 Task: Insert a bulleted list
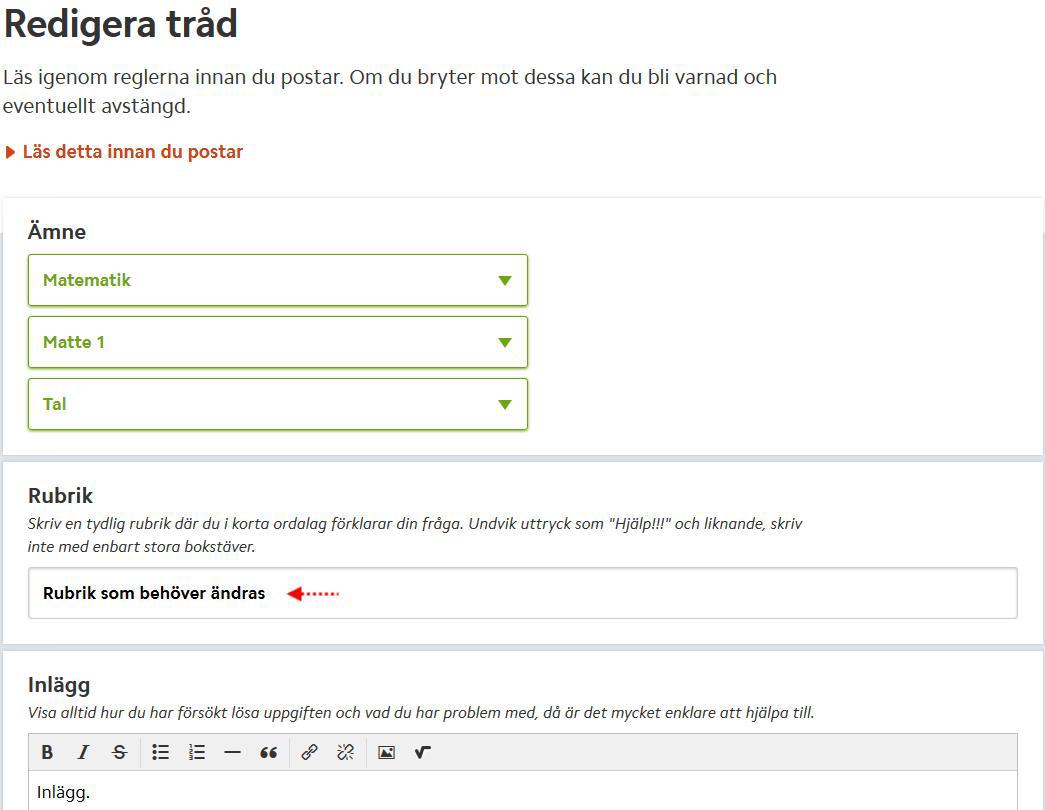point(161,752)
